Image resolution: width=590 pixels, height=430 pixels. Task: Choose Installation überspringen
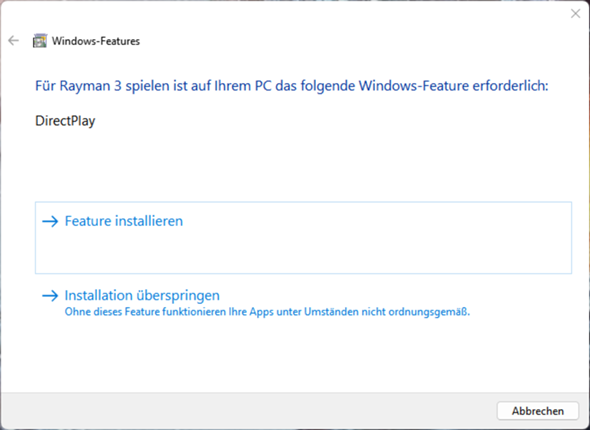point(142,296)
